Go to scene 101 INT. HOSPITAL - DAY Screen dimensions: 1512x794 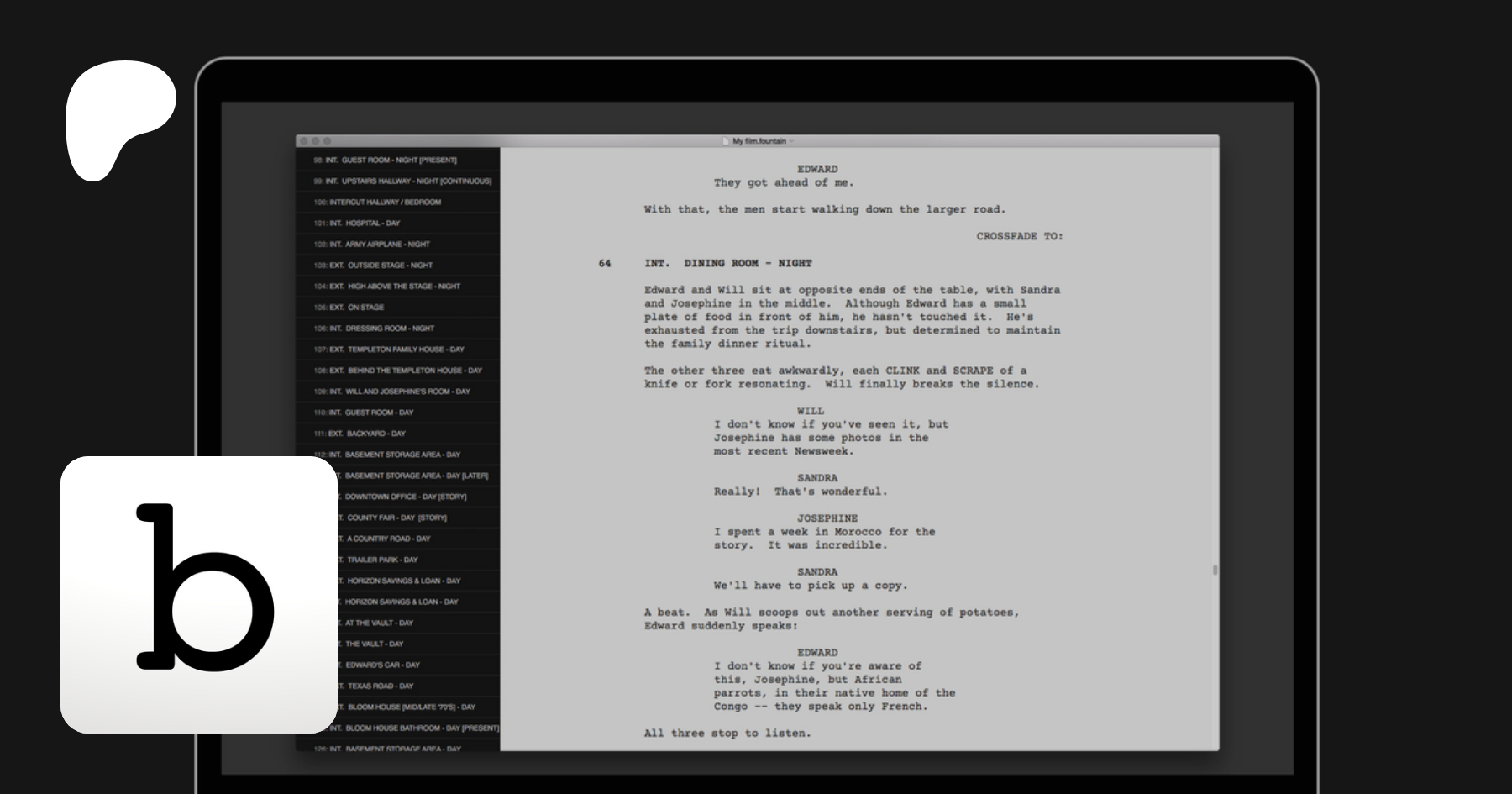(357, 223)
